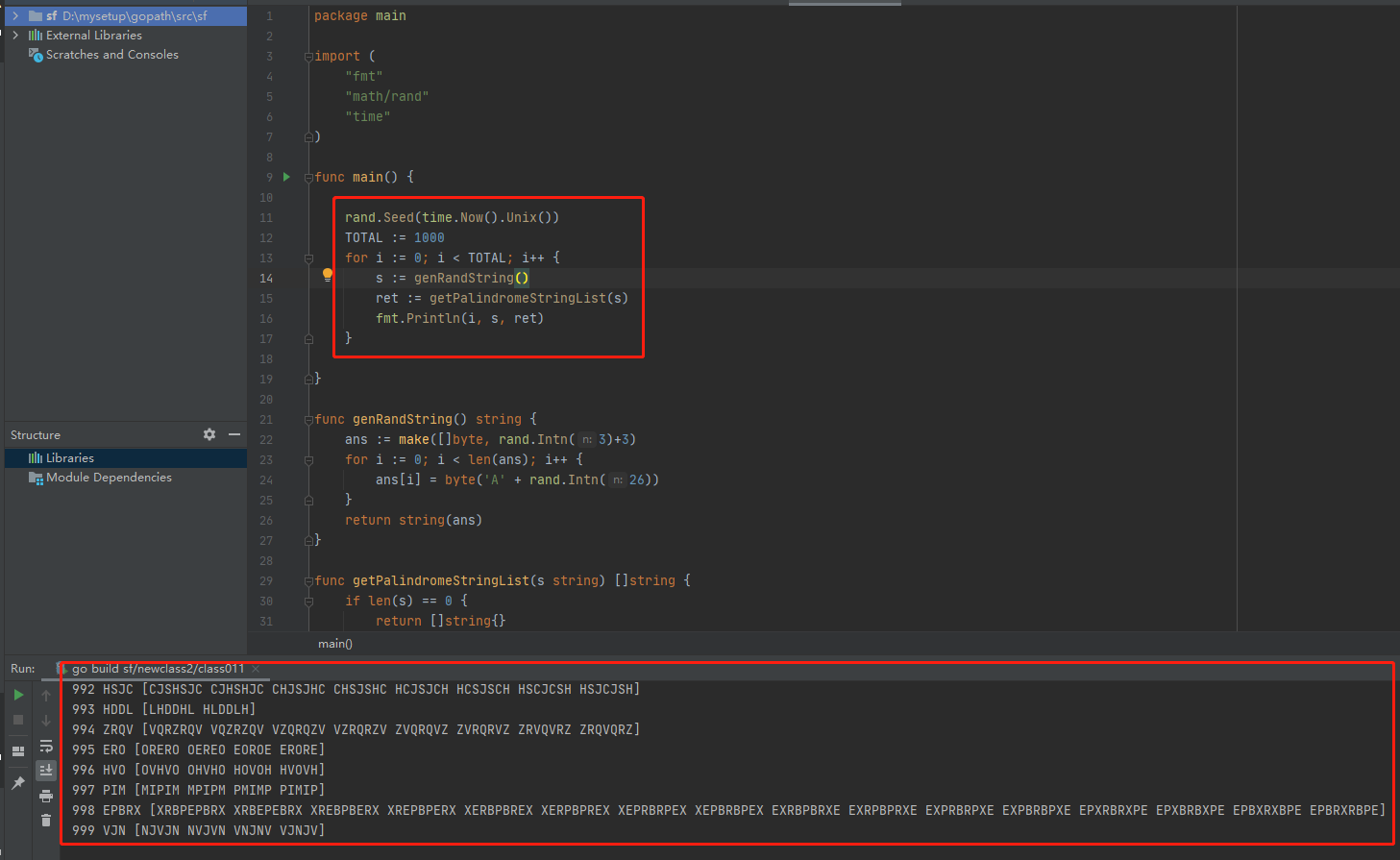Hide the Structure panel with minus icon
Image resolution: width=1400 pixels, height=860 pixels.
234,434
